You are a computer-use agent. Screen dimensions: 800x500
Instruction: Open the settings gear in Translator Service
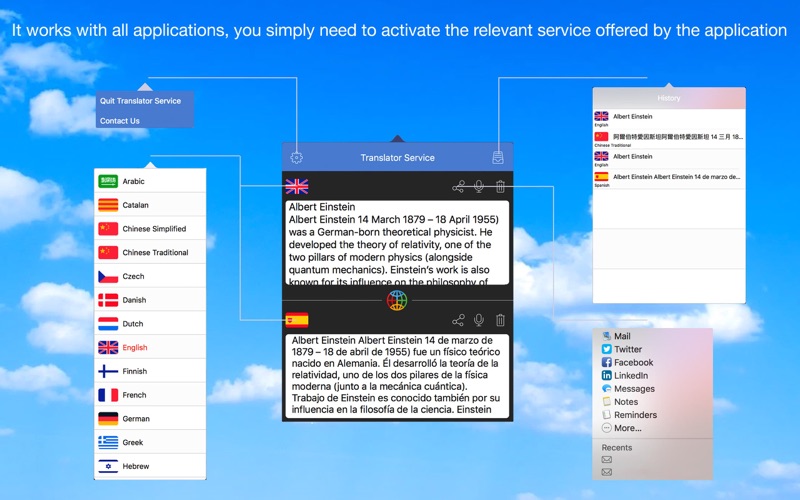coord(296,157)
